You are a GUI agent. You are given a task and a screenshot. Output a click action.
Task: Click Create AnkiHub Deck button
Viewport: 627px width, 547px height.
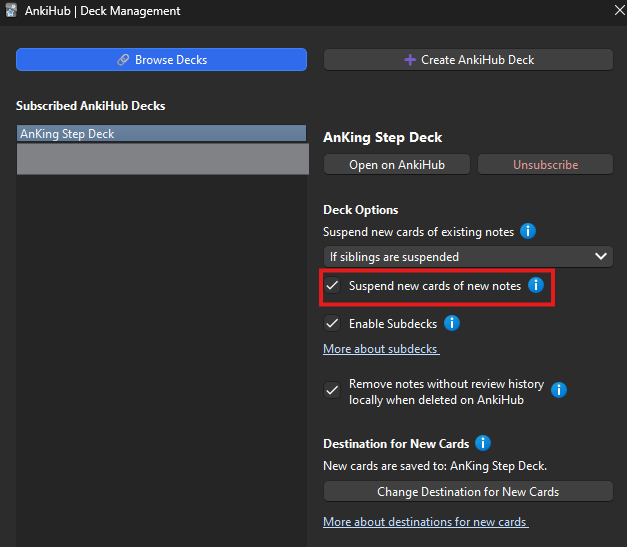(x=467, y=60)
